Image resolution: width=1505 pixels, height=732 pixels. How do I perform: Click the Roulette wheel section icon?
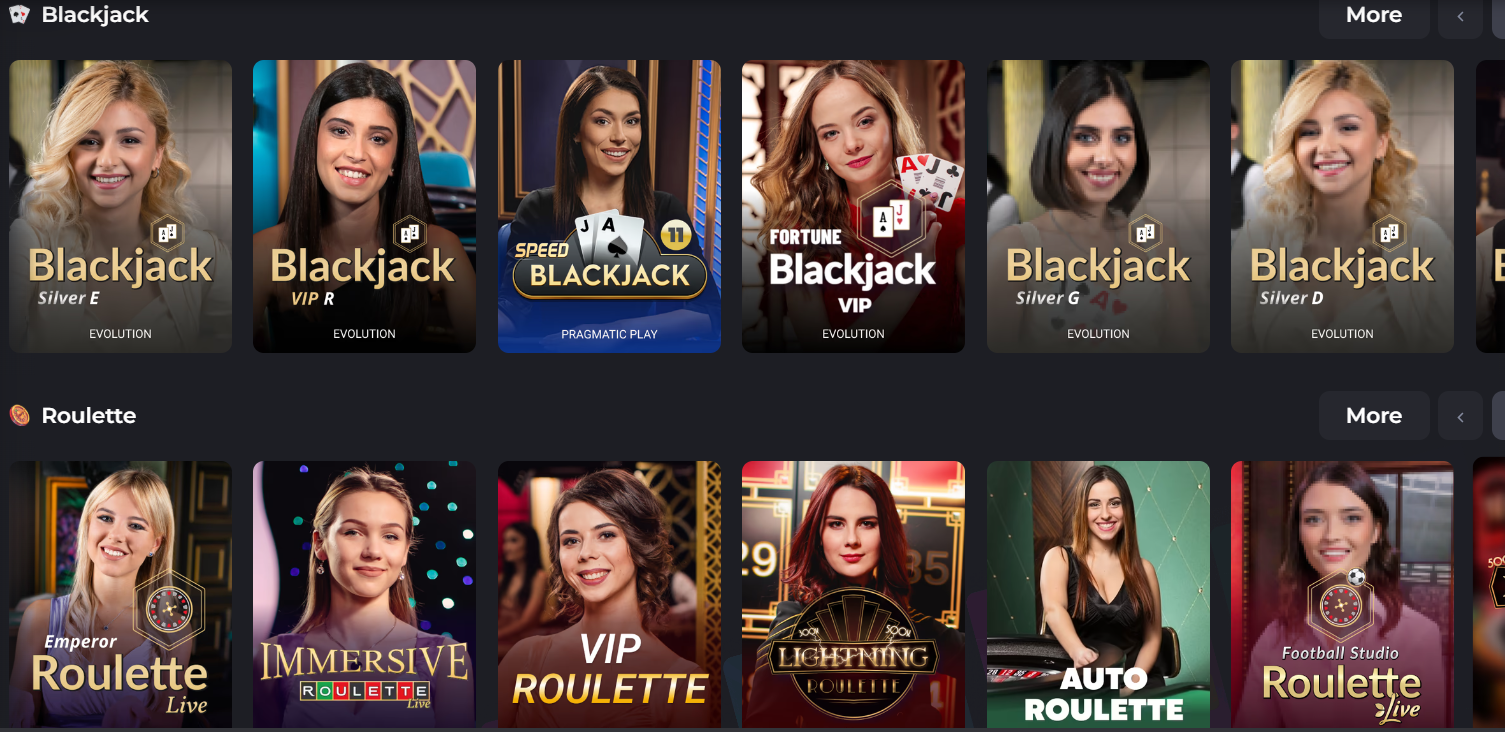(19, 415)
